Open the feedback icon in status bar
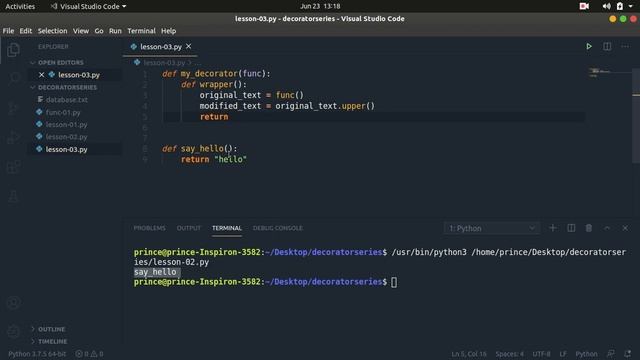The image size is (640, 360). click(611, 354)
